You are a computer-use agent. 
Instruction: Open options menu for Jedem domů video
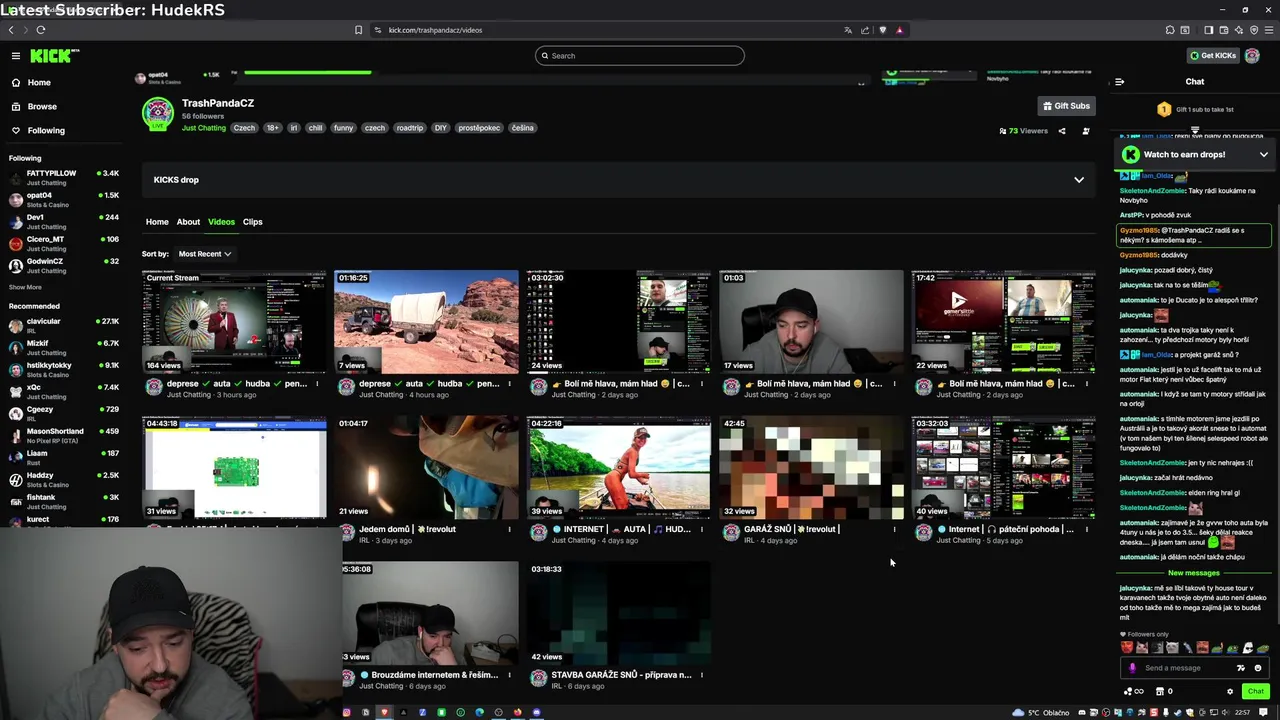click(x=509, y=529)
